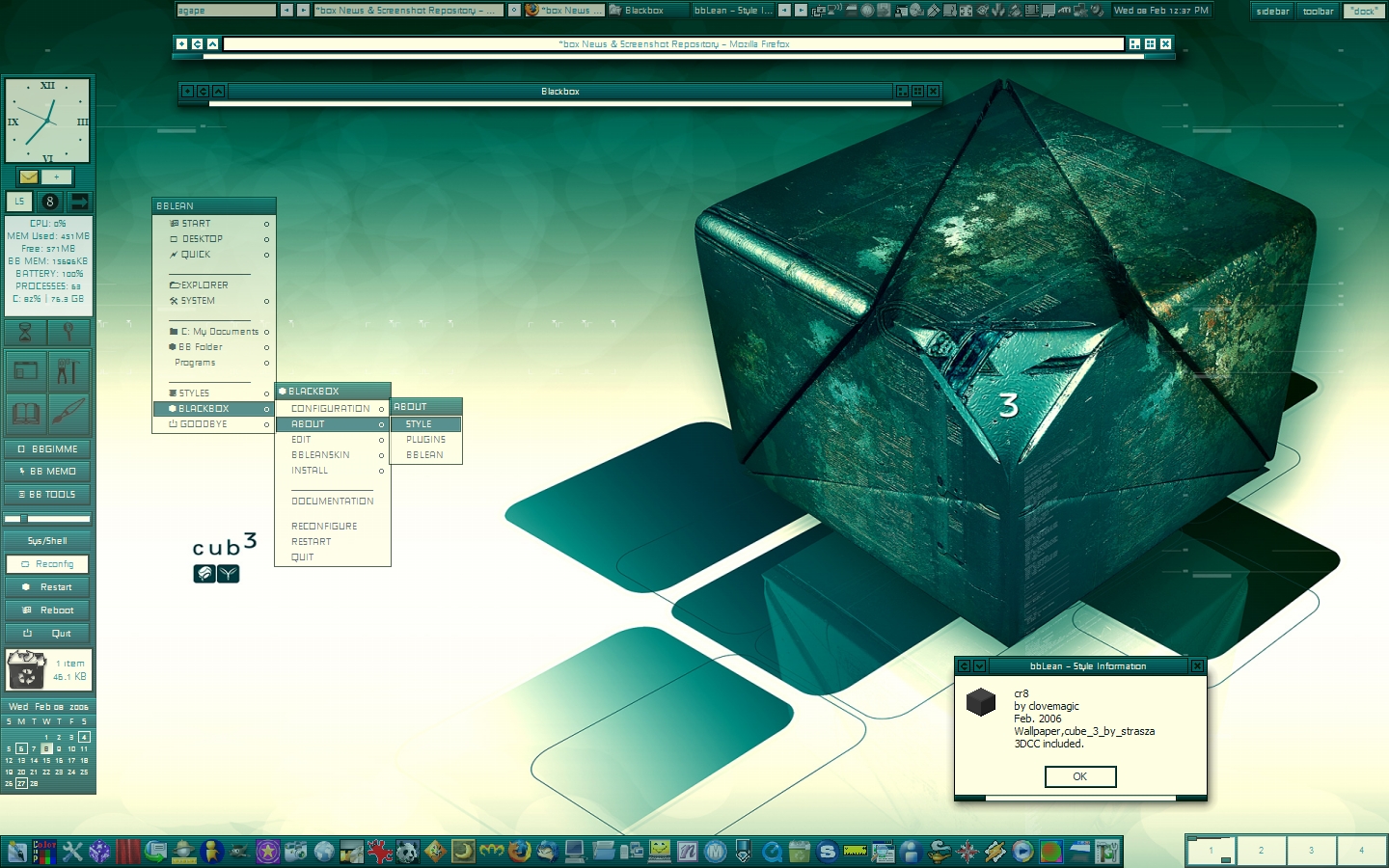
Task: Expand QUICK submenu in bbLean menu
Action: (214, 254)
